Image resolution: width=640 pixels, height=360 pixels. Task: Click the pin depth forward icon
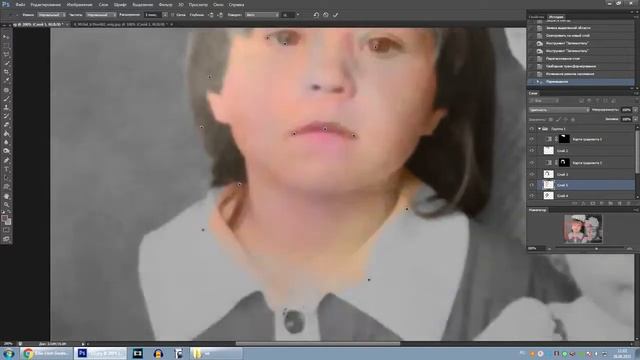[211, 15]
